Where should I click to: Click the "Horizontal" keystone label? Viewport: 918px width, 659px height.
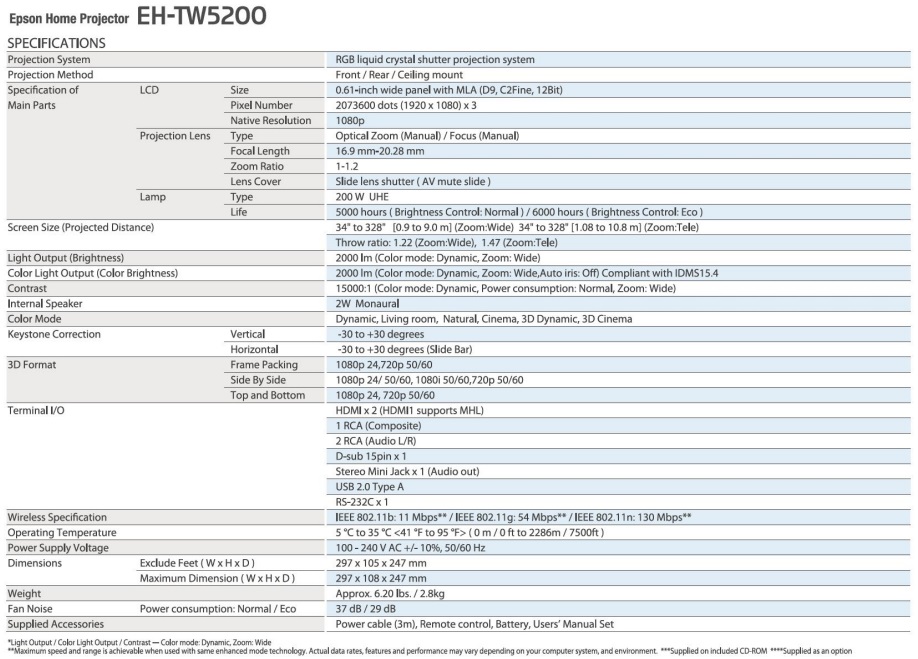(x=254, y=349)
